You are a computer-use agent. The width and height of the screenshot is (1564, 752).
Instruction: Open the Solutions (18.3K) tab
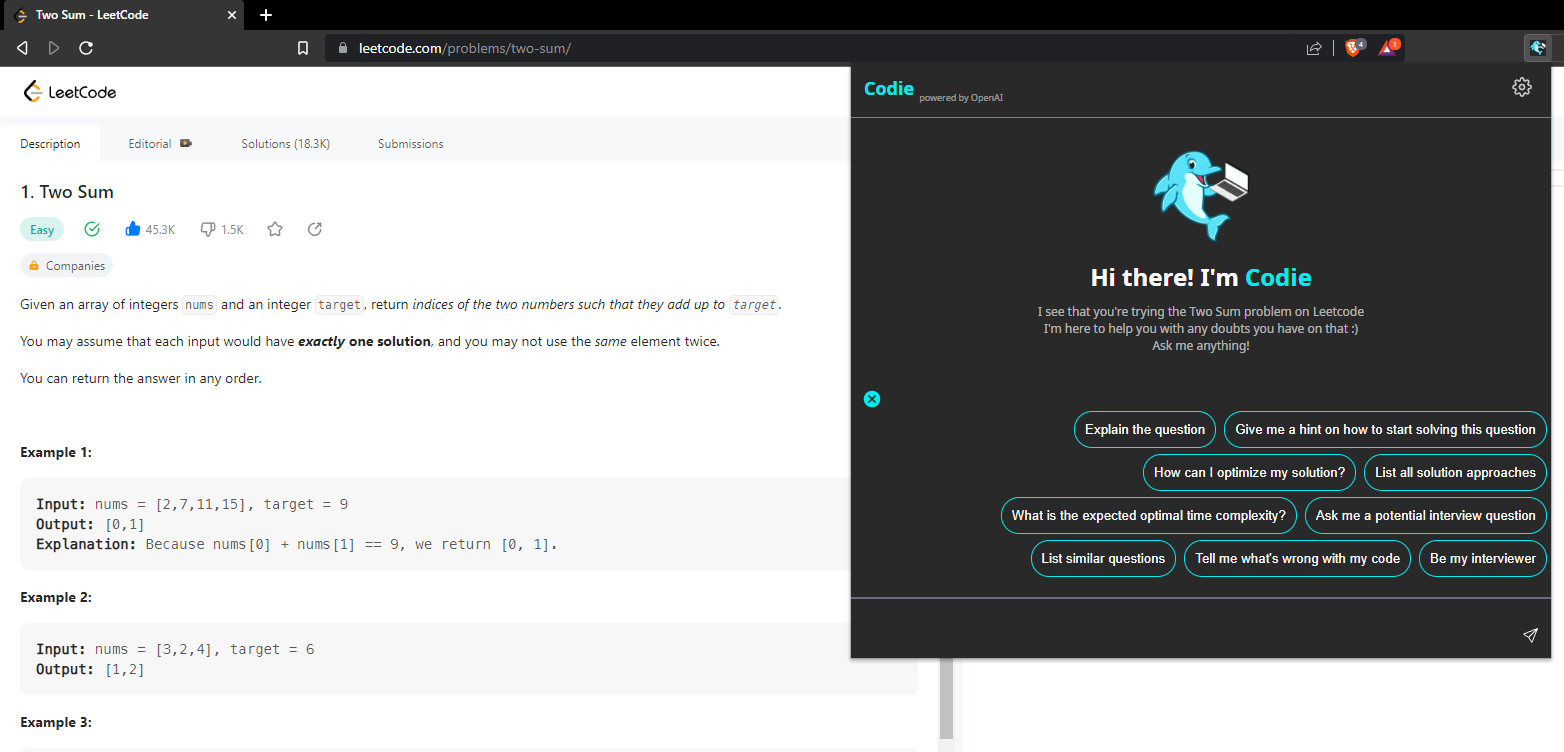285,144
